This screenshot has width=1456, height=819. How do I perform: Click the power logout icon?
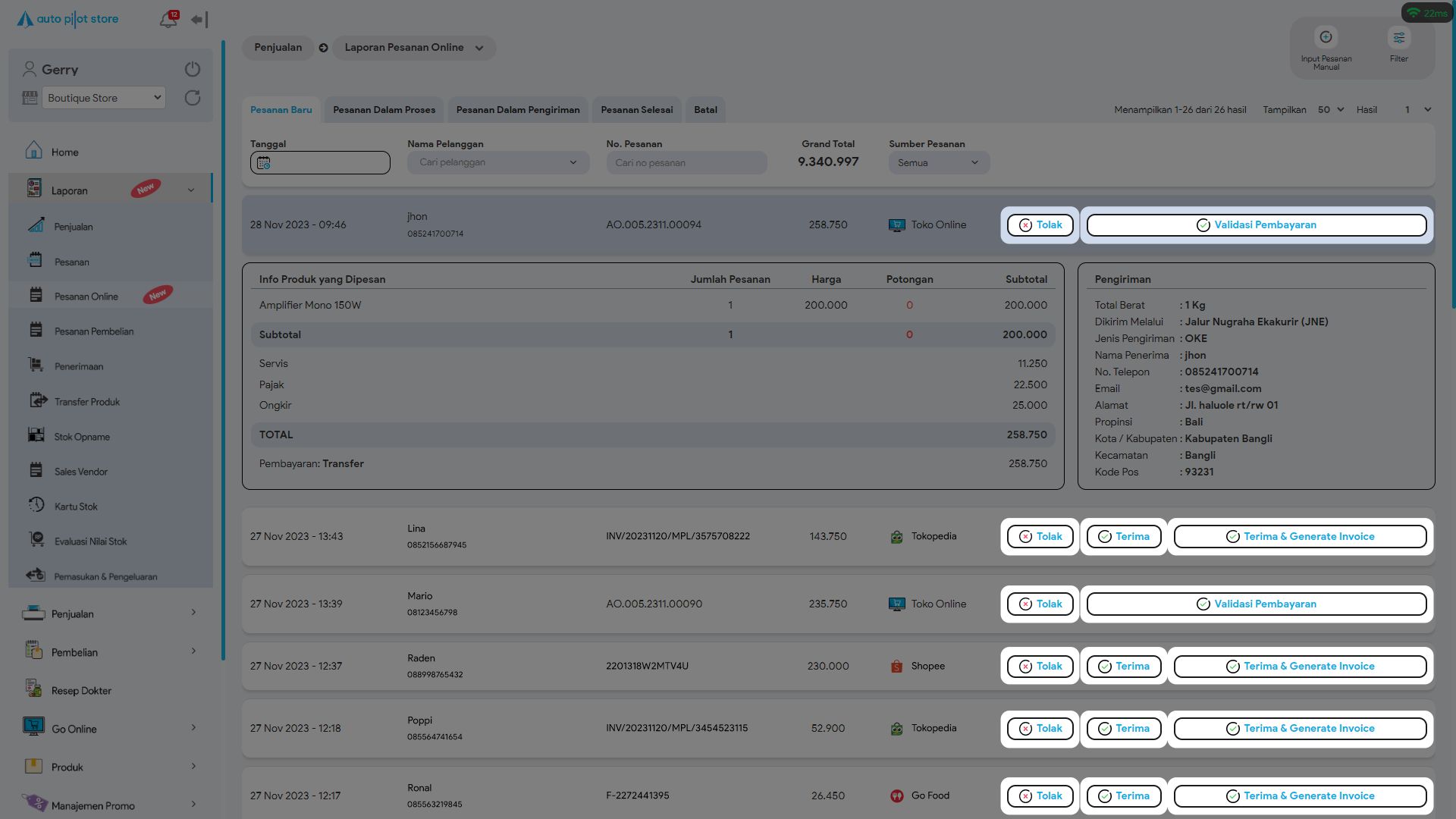pyautogui.click(x=193, y=69)
